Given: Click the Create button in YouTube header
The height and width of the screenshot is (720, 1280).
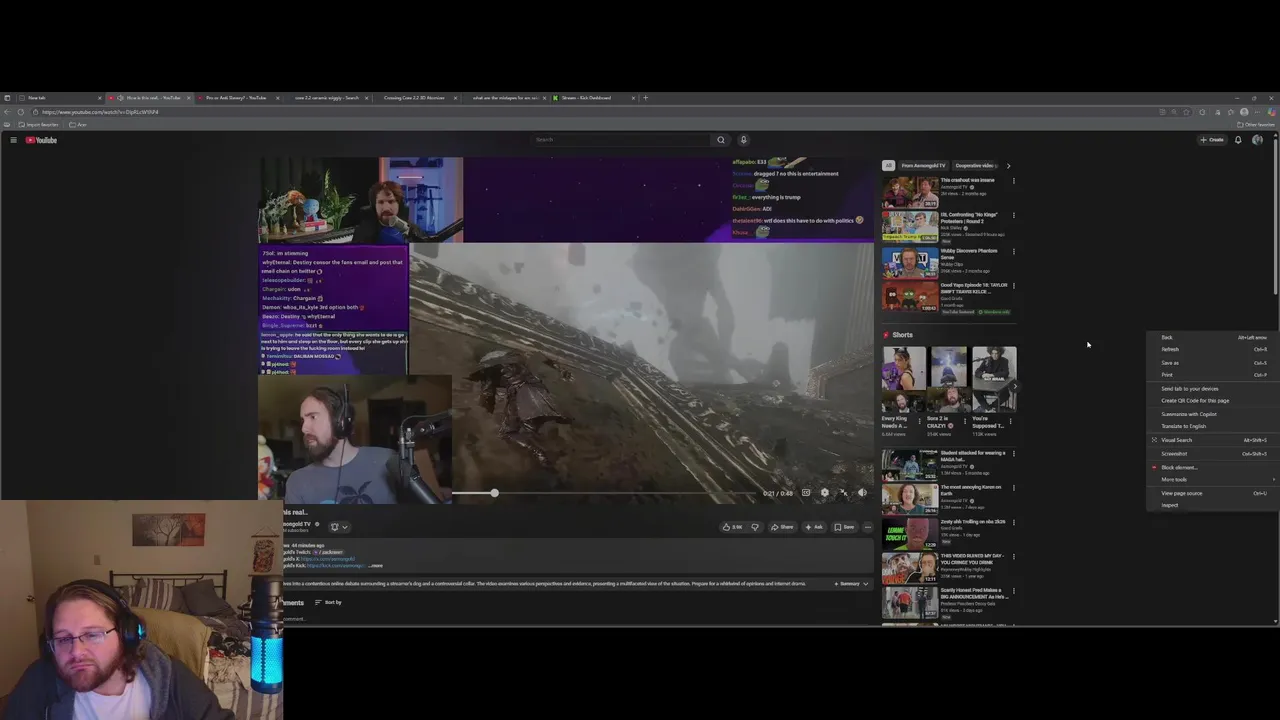Looking at the screenshot, I should (x=1212, y=140).
